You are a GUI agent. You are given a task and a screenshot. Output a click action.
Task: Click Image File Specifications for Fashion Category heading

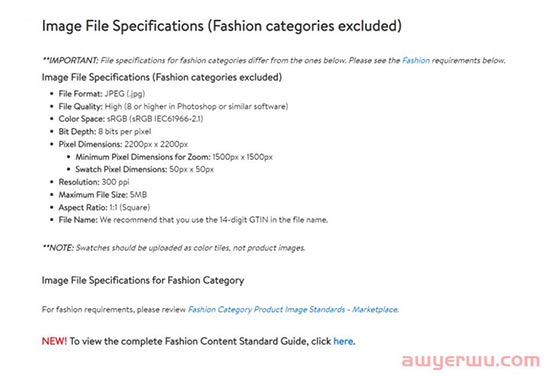(143, 280)
